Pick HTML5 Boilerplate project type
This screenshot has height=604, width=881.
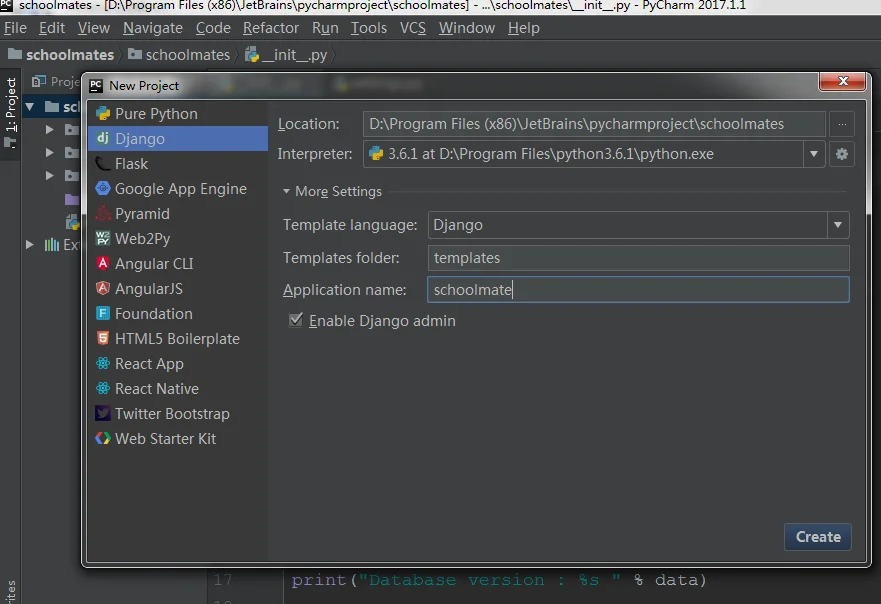point(178,339)
